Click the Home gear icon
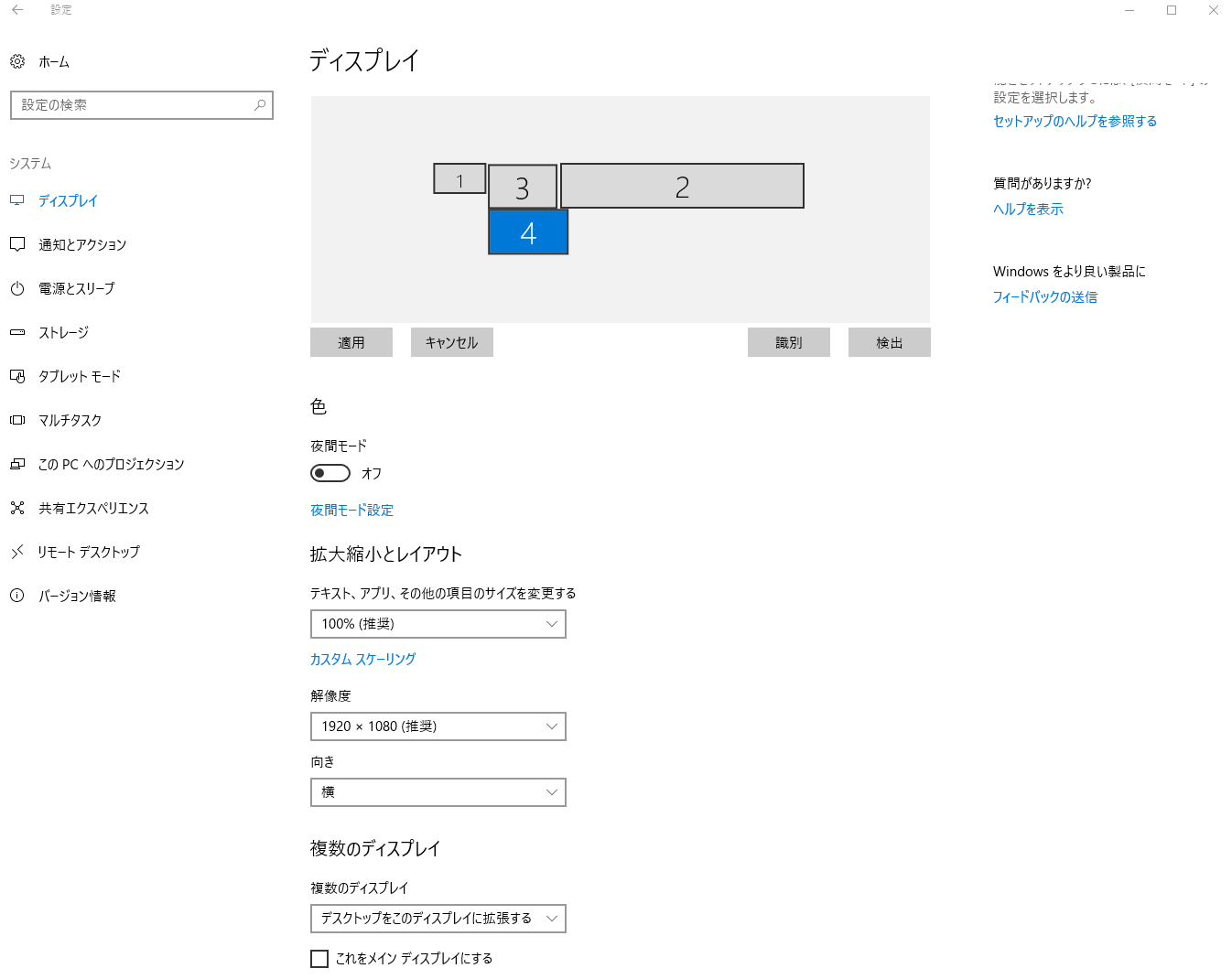The image size is (1232, 979). tap(17, 61)
